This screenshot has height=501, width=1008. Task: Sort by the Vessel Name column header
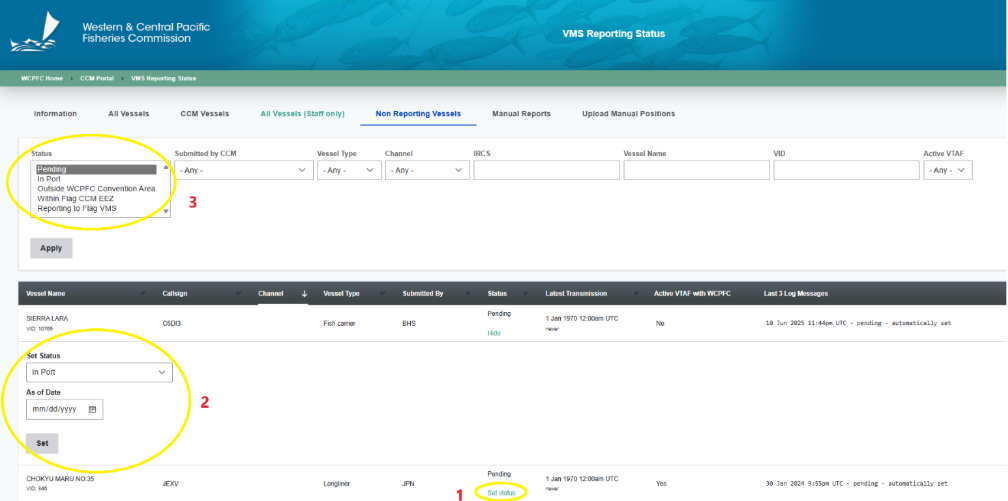click(x=46, y=294)
